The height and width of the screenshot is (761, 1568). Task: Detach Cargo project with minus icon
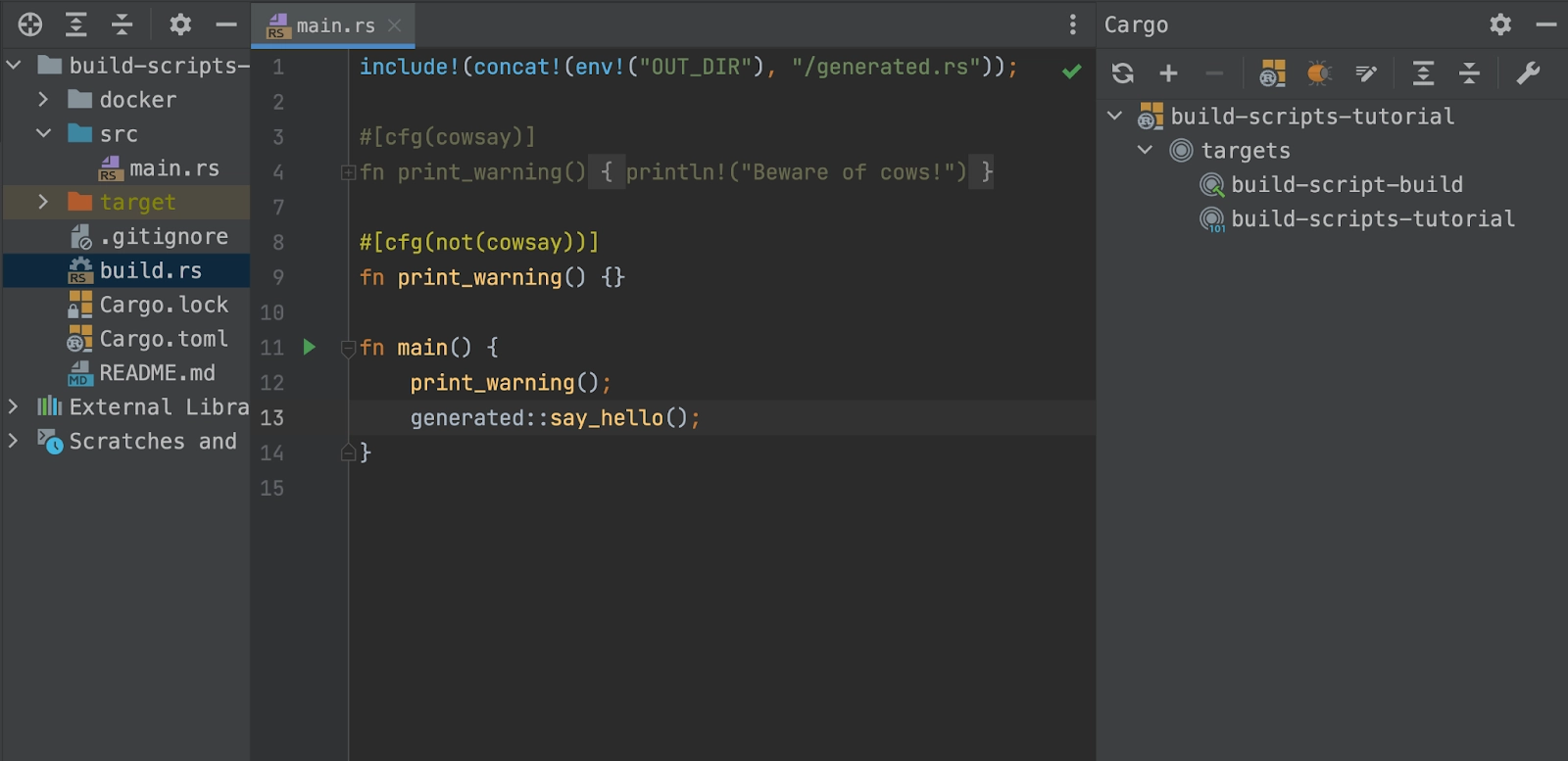click(x=1214, y=72)
